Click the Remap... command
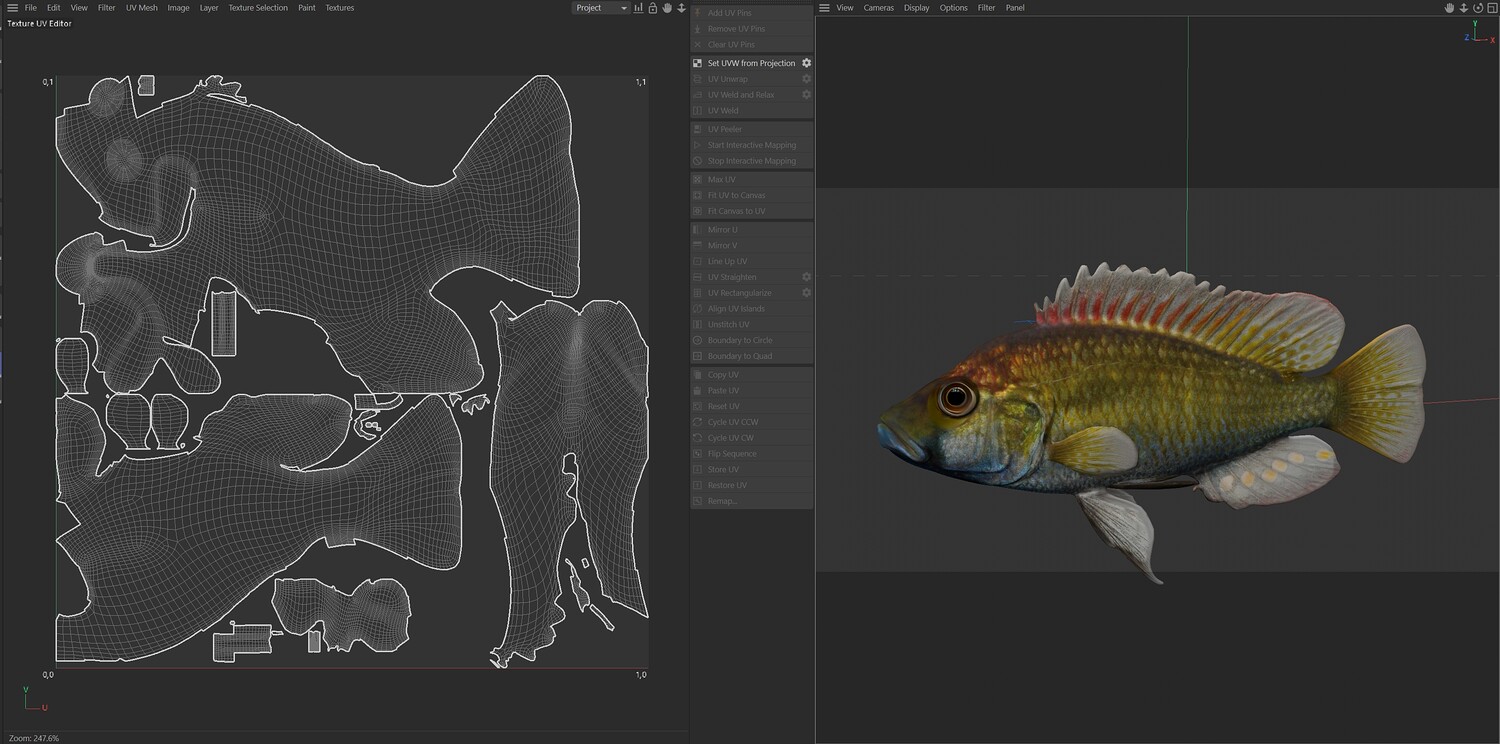Image resolution: width=1500 pixels, height=744 pixels. point(752,501)
